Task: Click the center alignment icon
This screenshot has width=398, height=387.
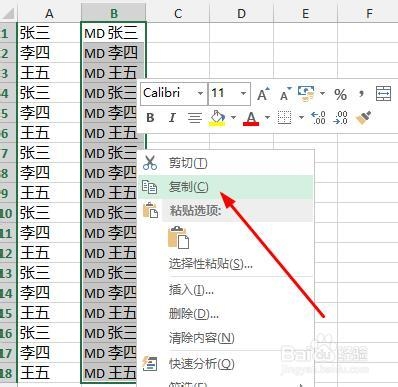Action: 195,118
